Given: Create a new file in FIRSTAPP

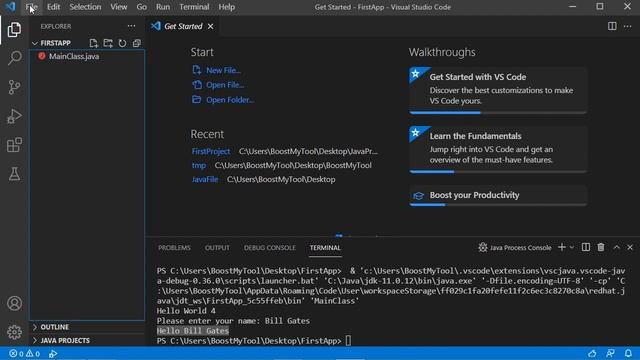Looking at the screenshot, I should coord(93,43).
